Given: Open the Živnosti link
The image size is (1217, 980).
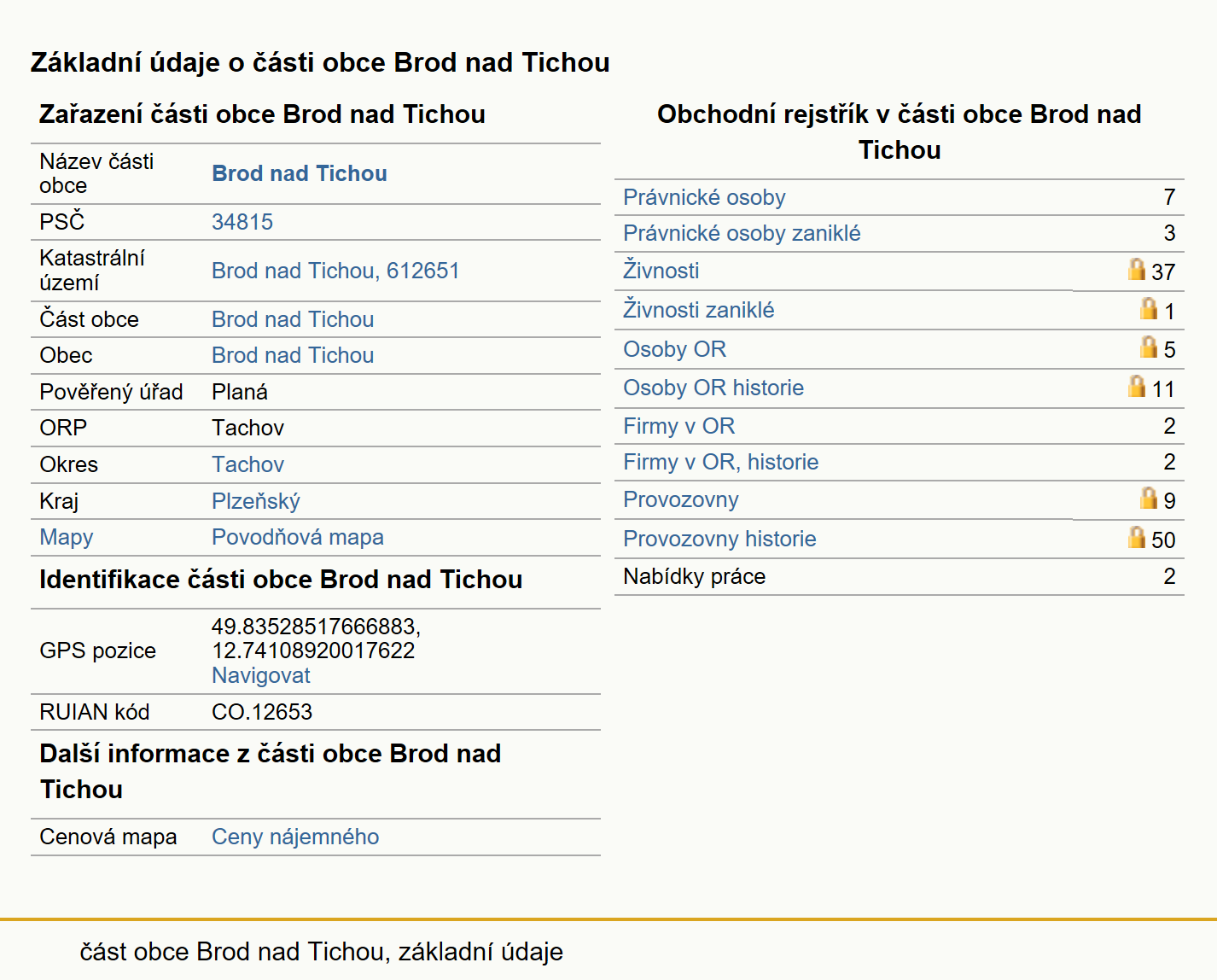Looking at the screenshot, I should (x=661, y=270).
